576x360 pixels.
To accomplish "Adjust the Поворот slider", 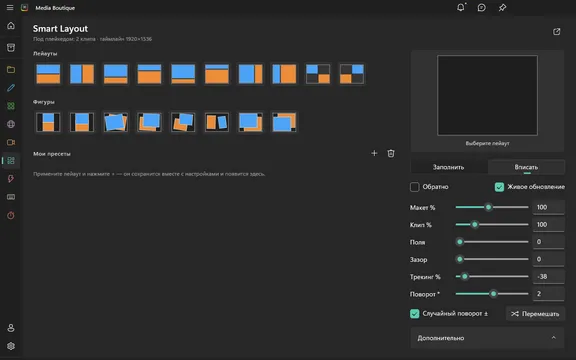I will [492, 294].
